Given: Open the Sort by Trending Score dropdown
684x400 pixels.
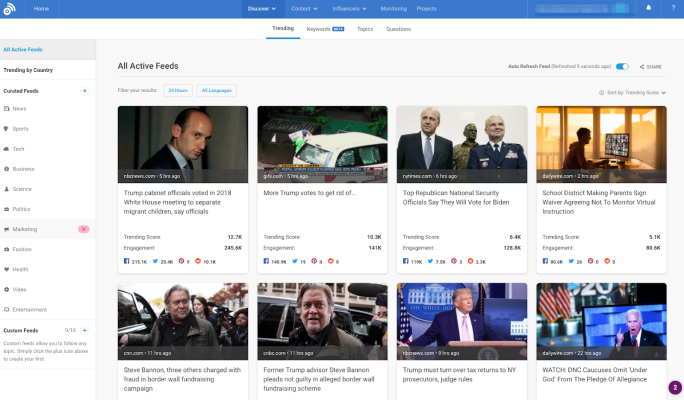Looking at the screenshot, I should (x=635, y=92).
